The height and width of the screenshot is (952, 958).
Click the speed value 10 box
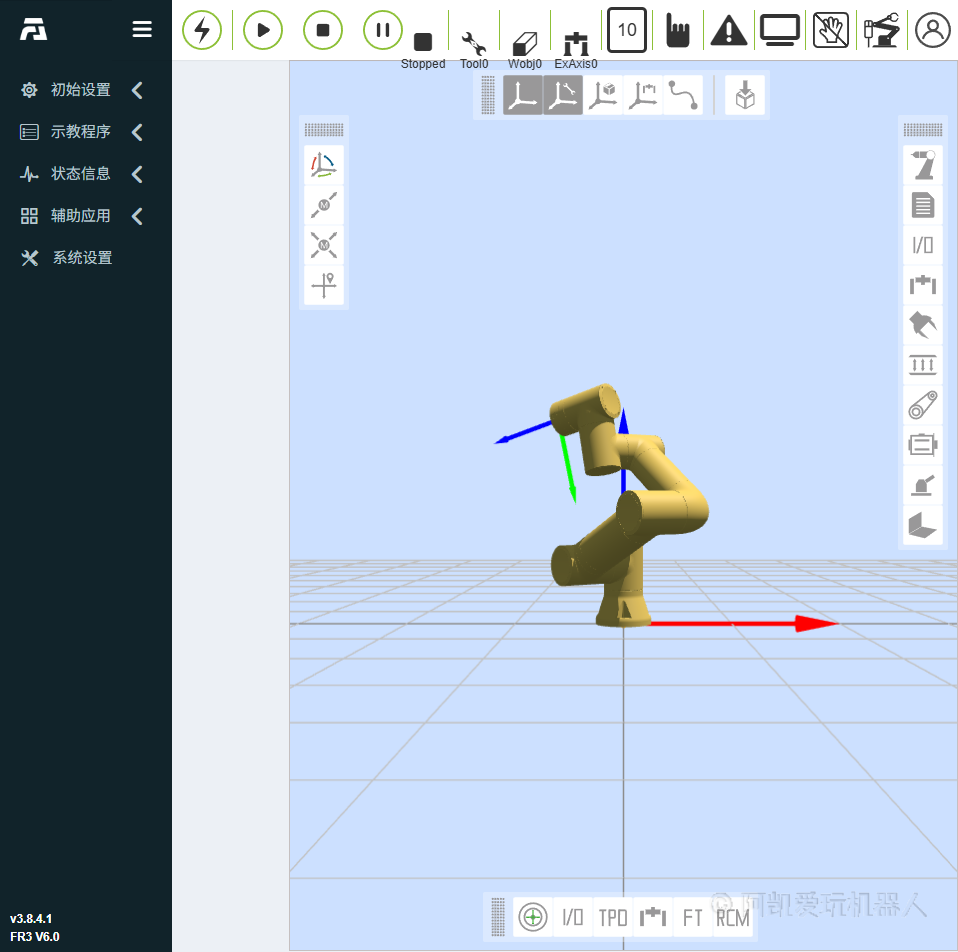pos(627,30)
